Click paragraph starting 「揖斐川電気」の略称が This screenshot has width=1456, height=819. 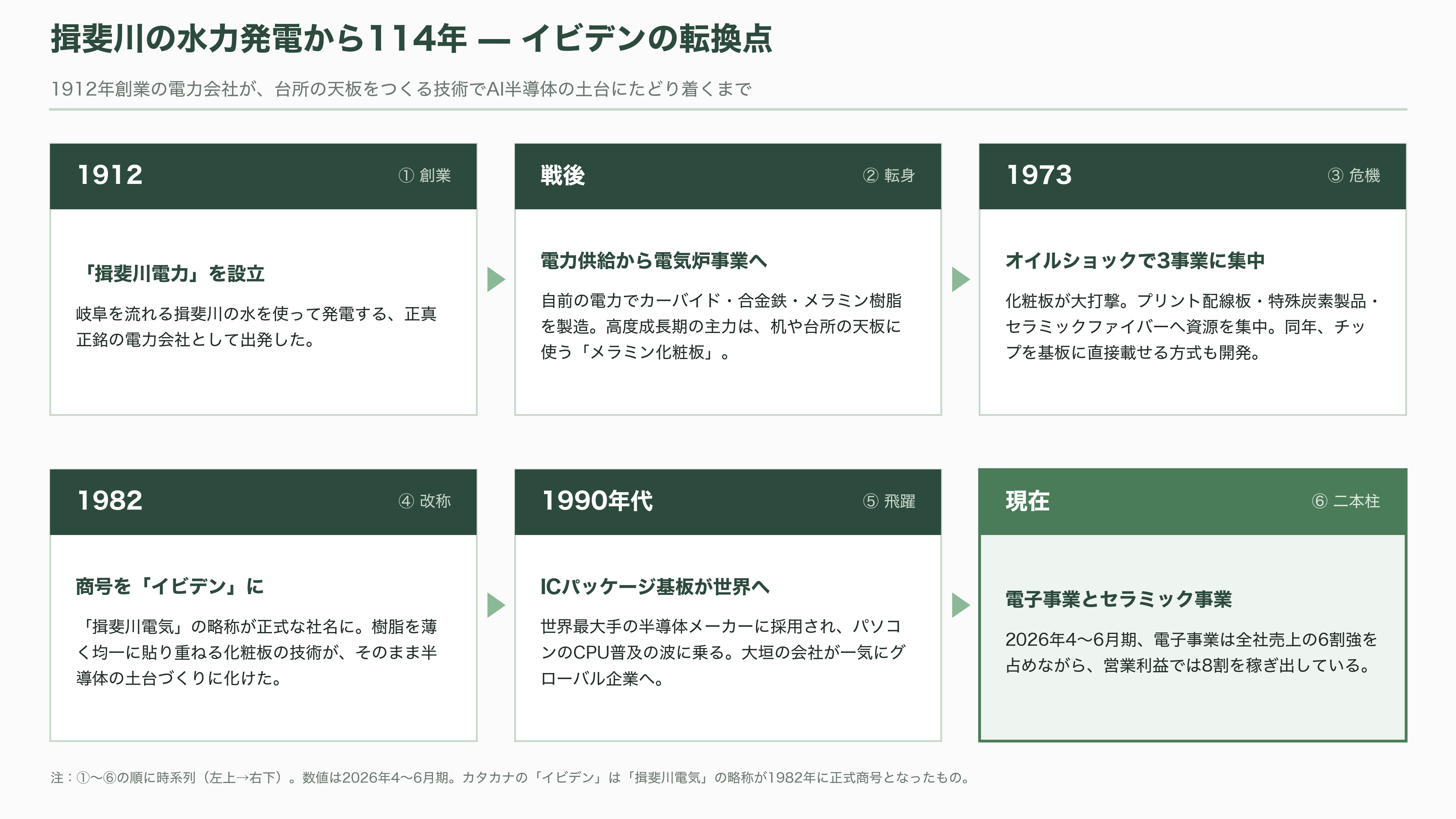(x=256, y=652)
